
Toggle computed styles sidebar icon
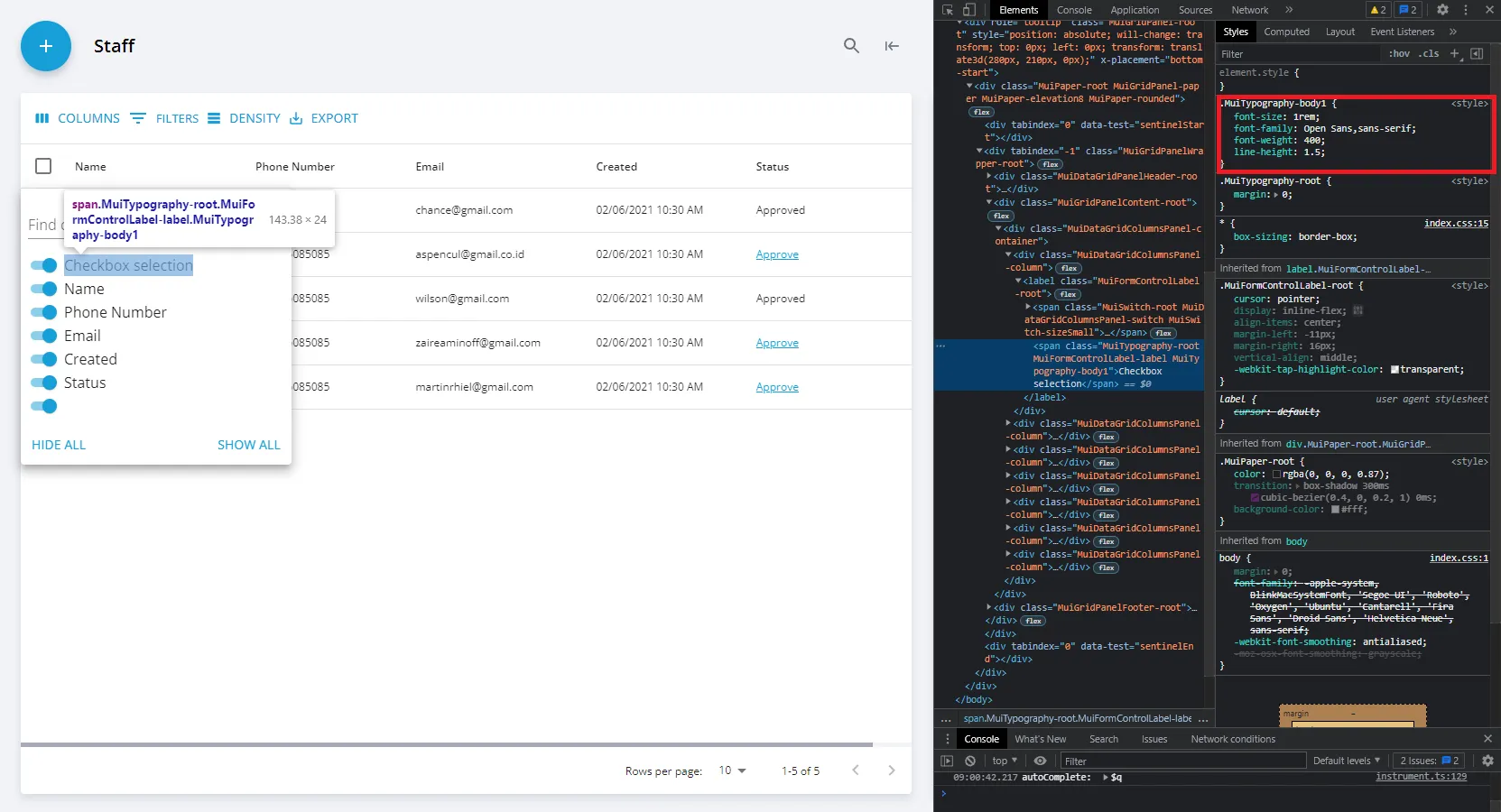pos(1477,54)
